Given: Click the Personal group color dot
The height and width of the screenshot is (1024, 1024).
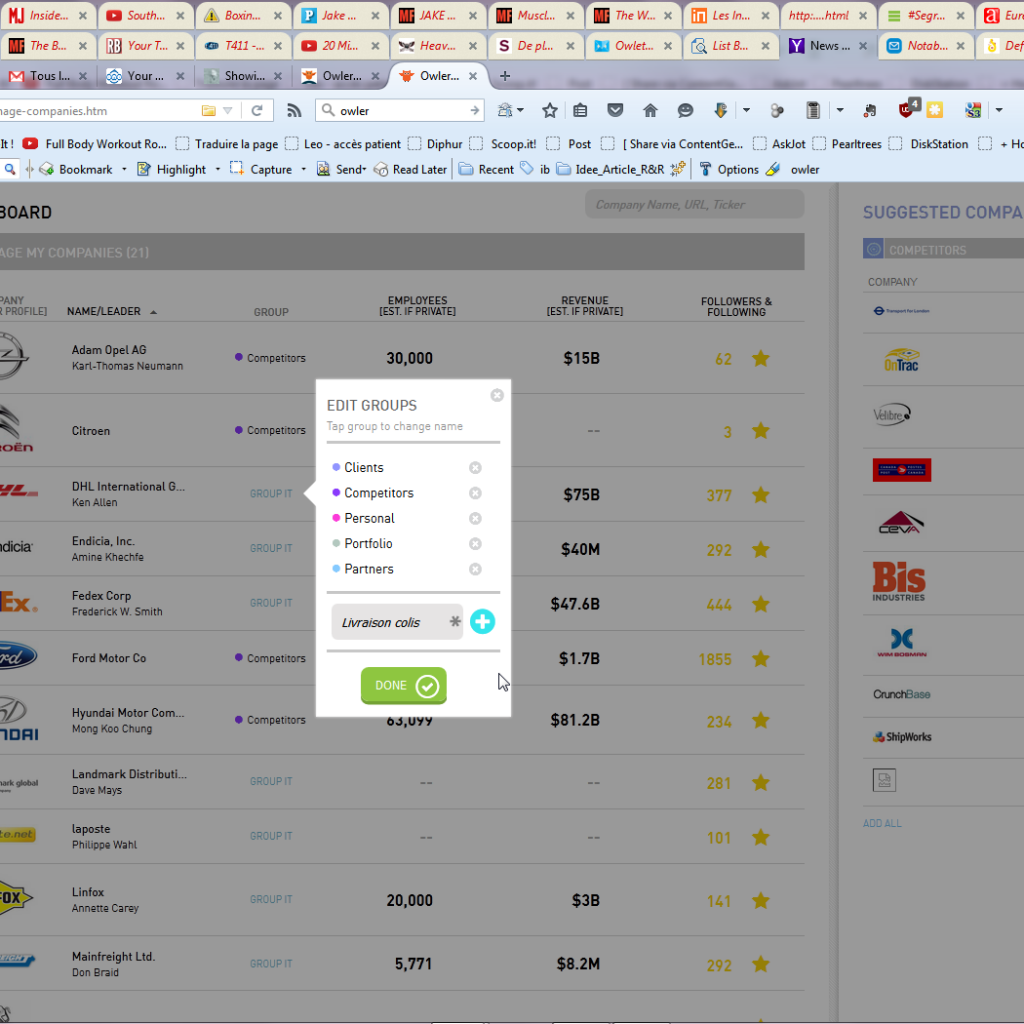Looking at the screenshot, I should coord(336,518).
